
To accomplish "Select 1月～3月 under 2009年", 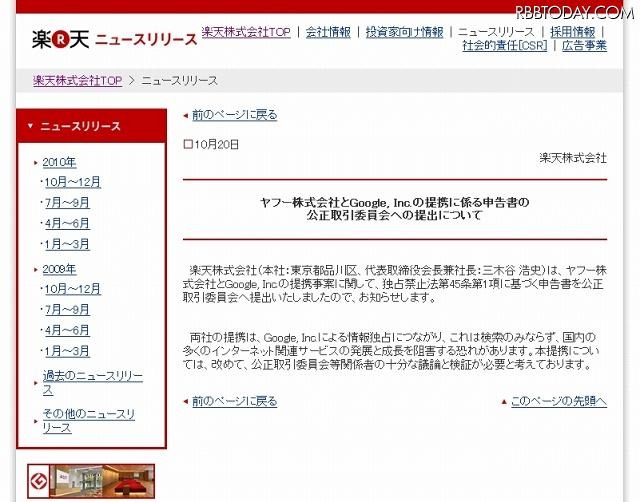I will (67, 351).
